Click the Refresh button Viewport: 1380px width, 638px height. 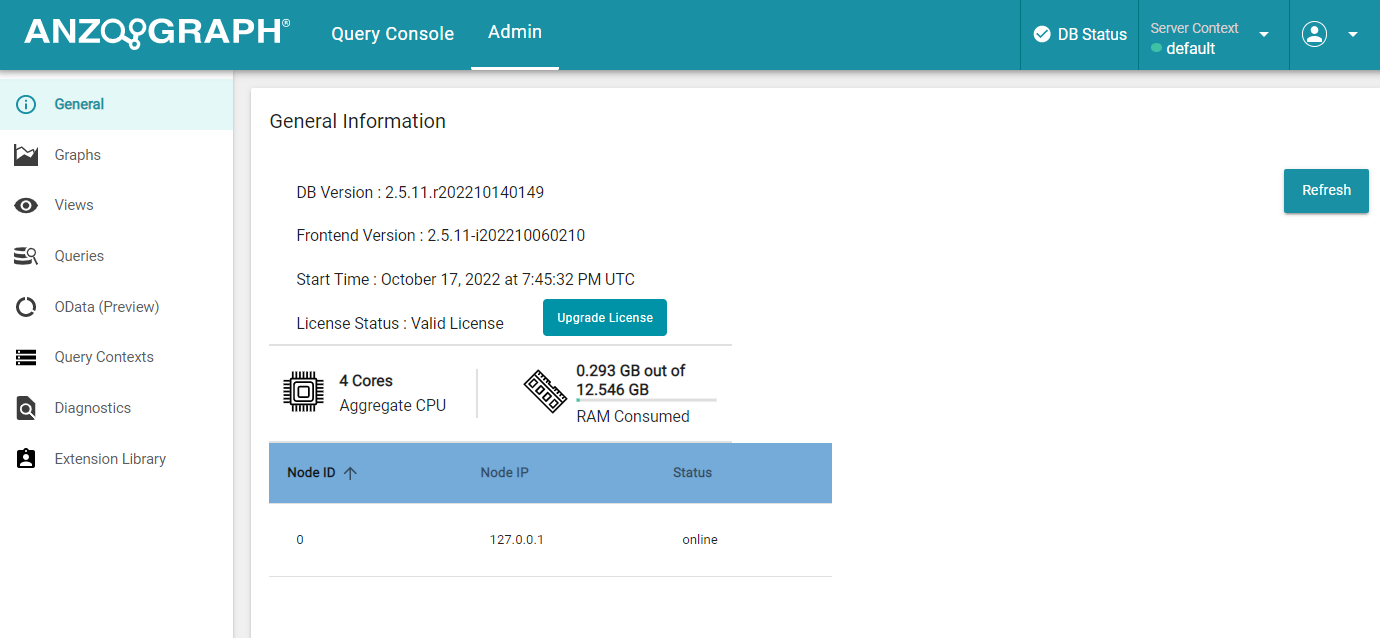[1326, 190]
